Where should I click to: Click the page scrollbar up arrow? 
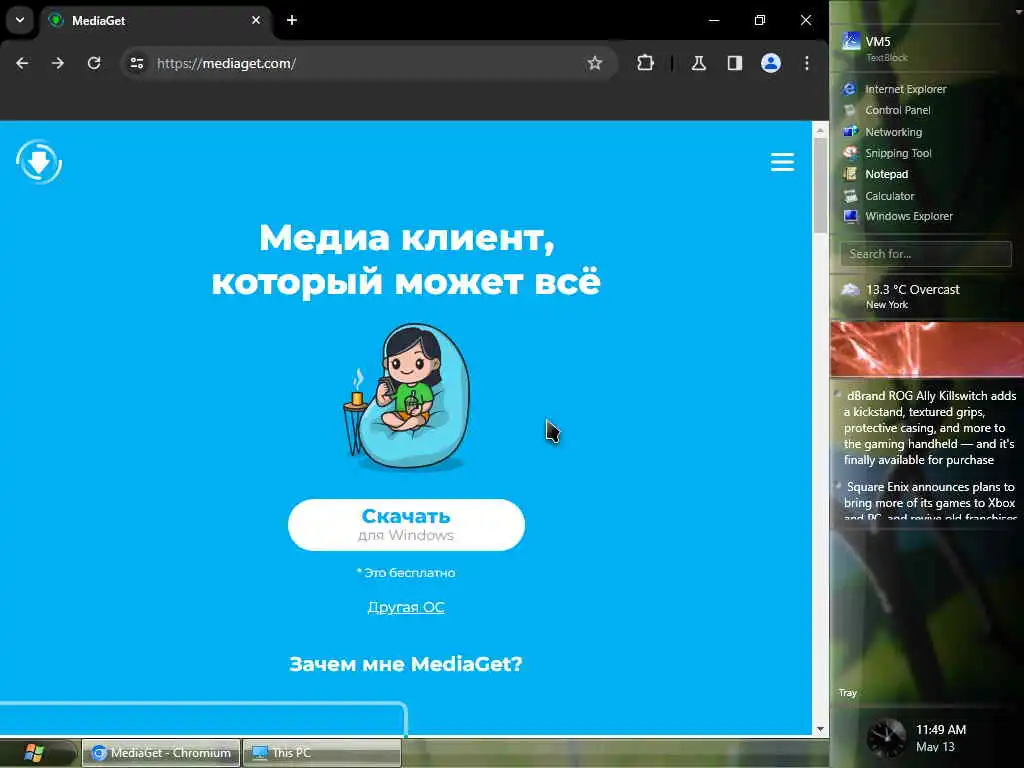click(x=820, y=131)
